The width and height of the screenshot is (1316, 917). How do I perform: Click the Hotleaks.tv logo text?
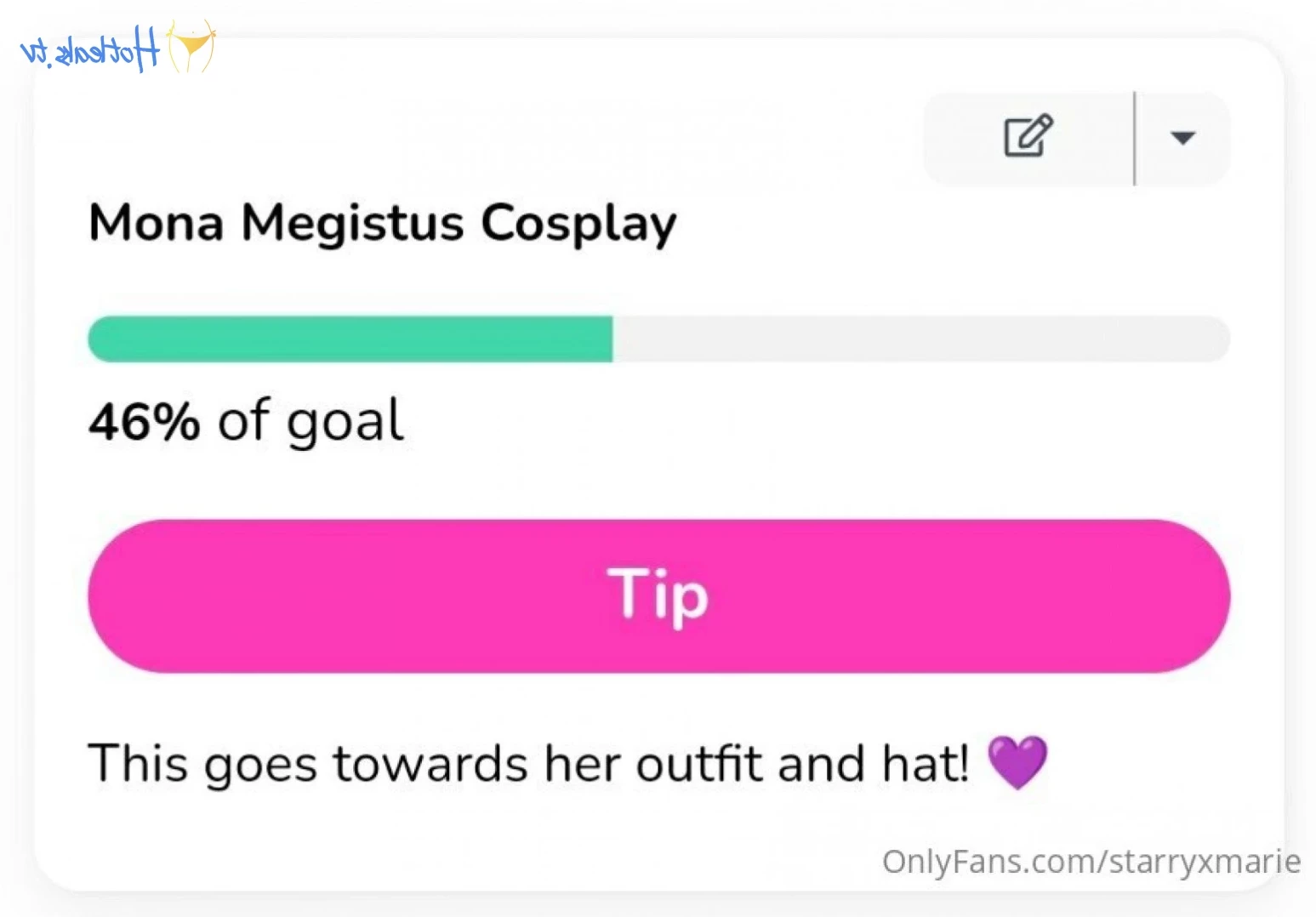(x=90, y=51)
